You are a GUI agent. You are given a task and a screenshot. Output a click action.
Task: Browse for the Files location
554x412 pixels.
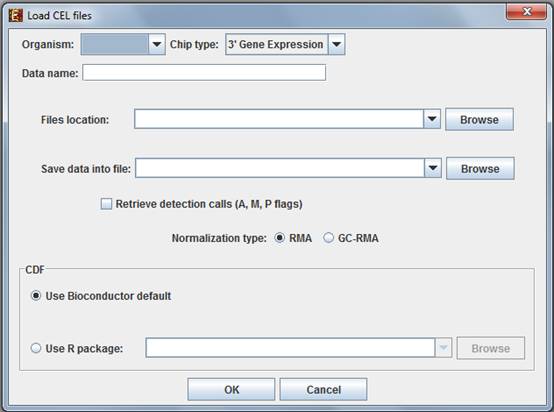[479, 119]
